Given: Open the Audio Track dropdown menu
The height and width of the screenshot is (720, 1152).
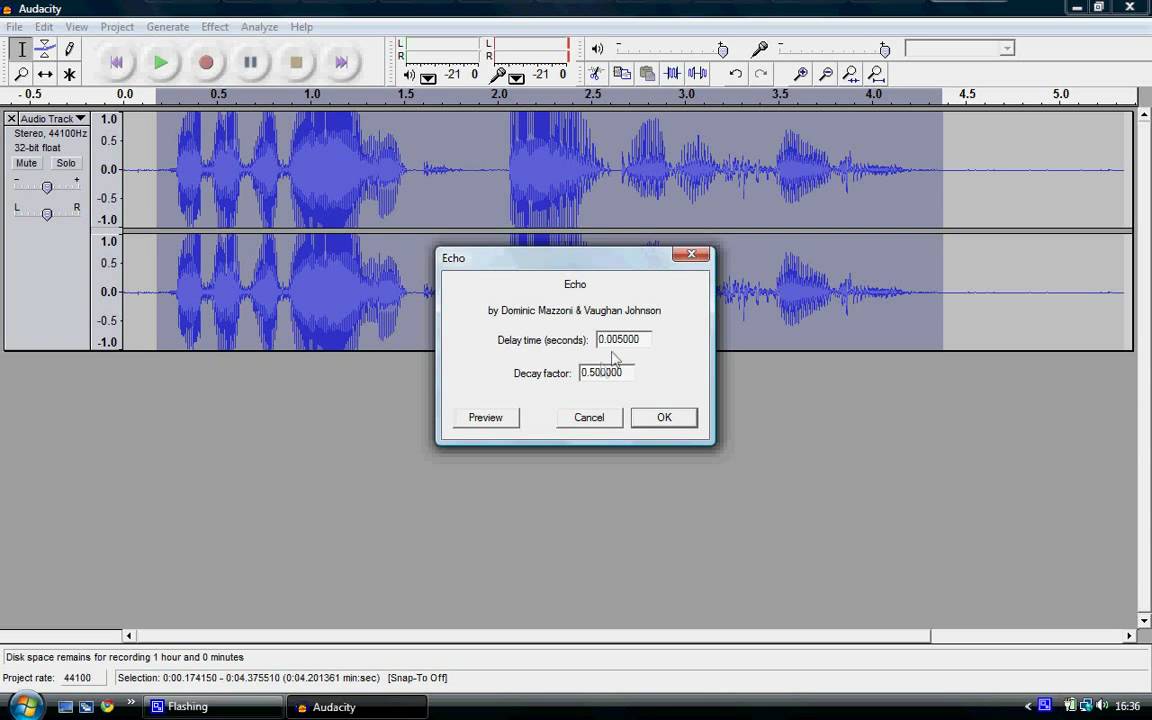Looking at the screenshot, I should pos(53,118).
